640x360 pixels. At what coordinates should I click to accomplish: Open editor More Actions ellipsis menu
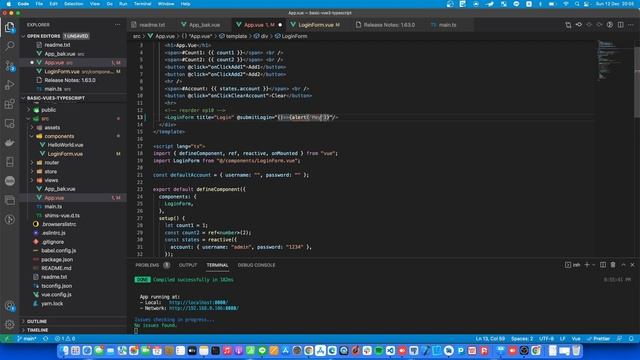click(x=631, y=25)
